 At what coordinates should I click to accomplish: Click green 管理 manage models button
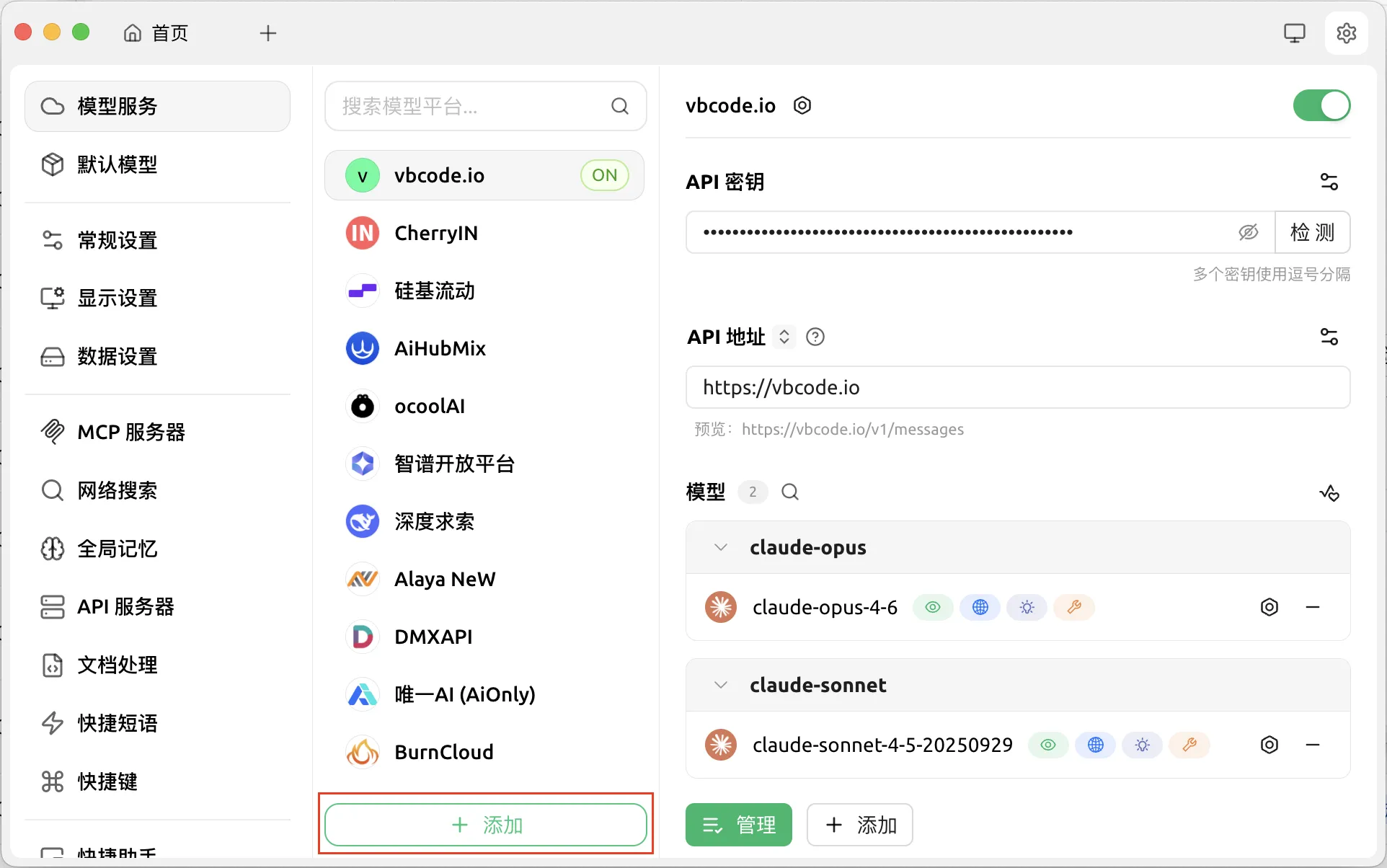click(x=739, y=825)
